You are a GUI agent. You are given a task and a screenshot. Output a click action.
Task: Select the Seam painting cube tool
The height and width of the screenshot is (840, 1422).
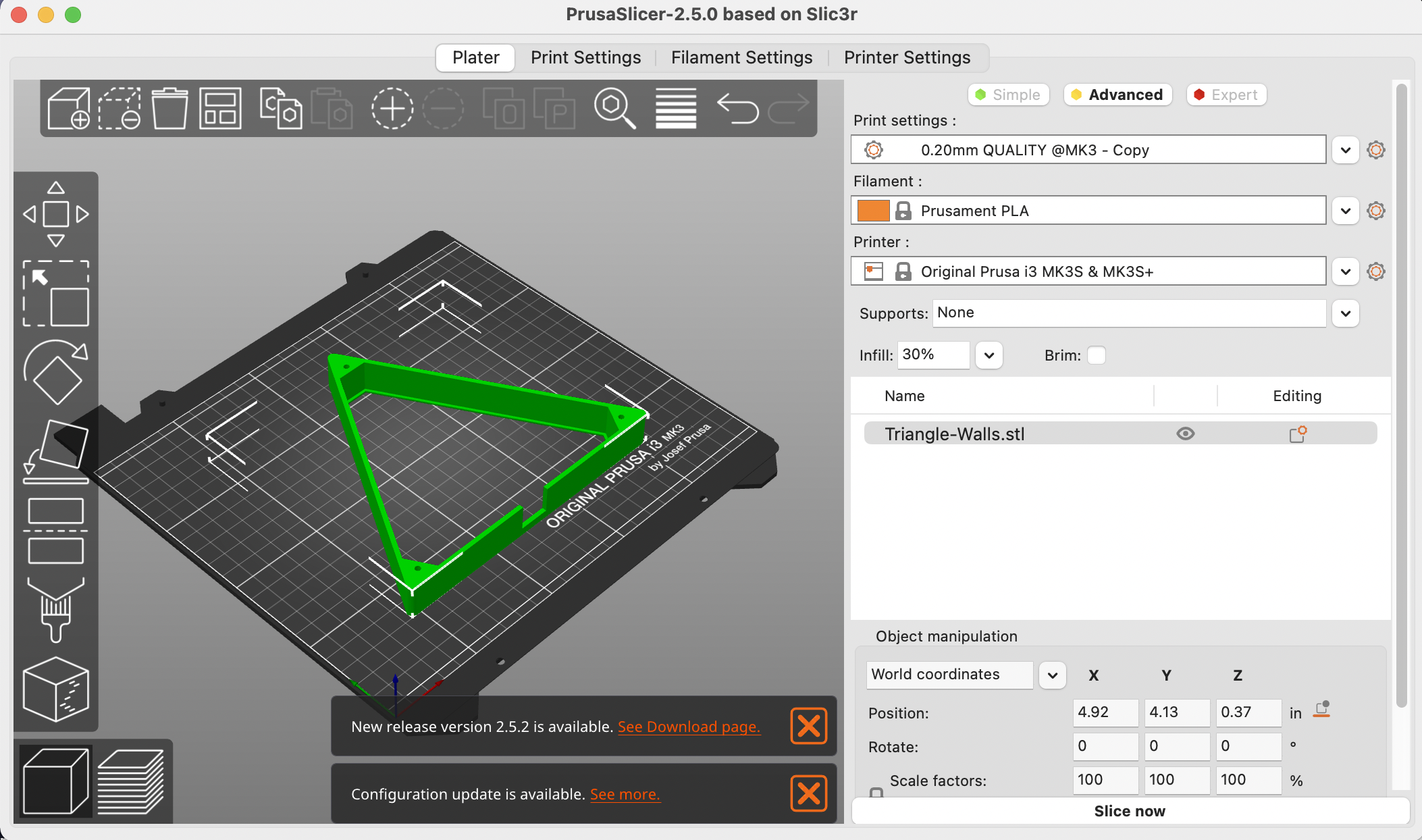[56, 689]
